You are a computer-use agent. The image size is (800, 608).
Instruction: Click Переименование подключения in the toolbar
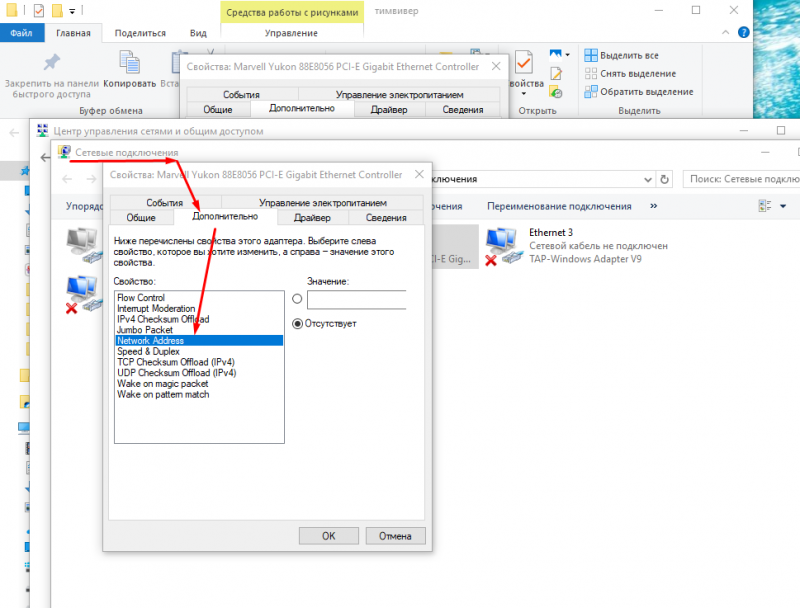coord(560,206)
